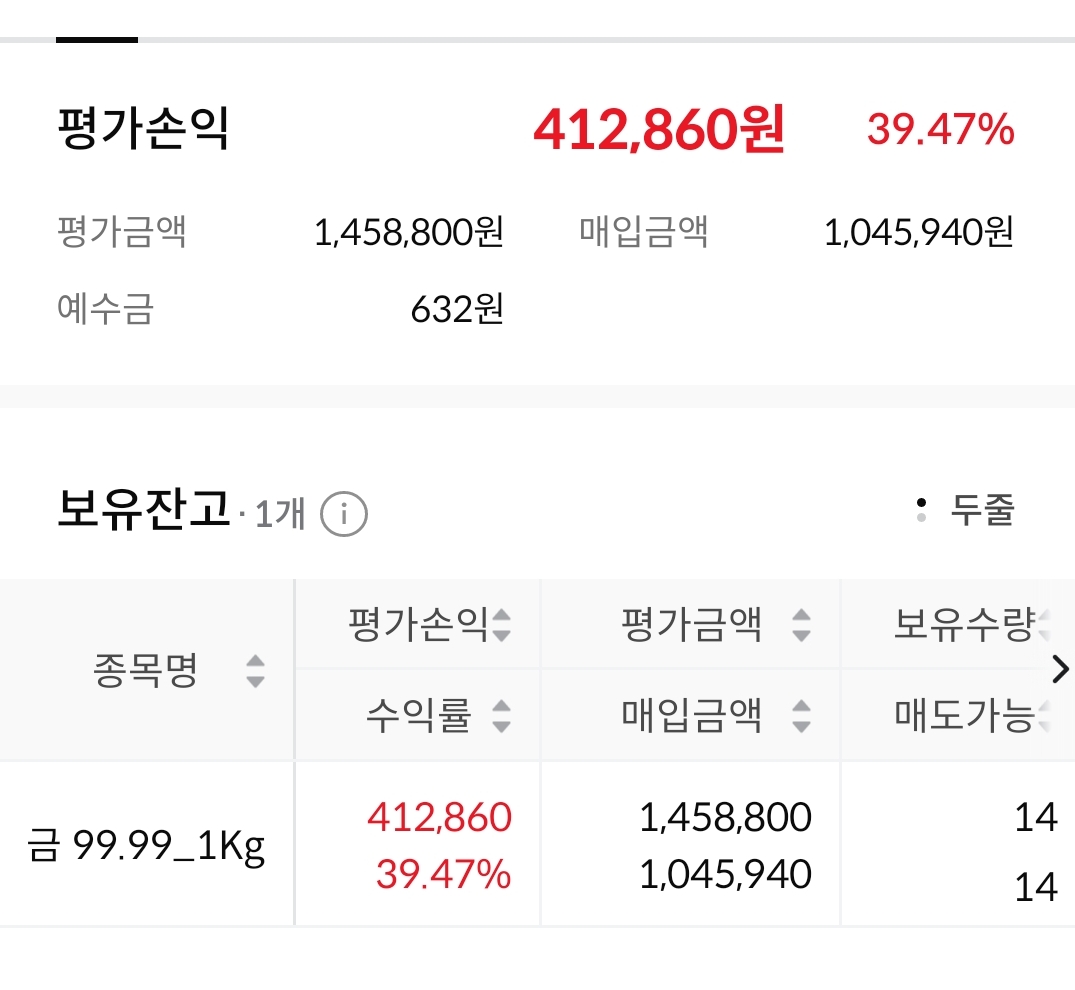Sort holdings by 수익률 arrows

click(x=501, y=716)
